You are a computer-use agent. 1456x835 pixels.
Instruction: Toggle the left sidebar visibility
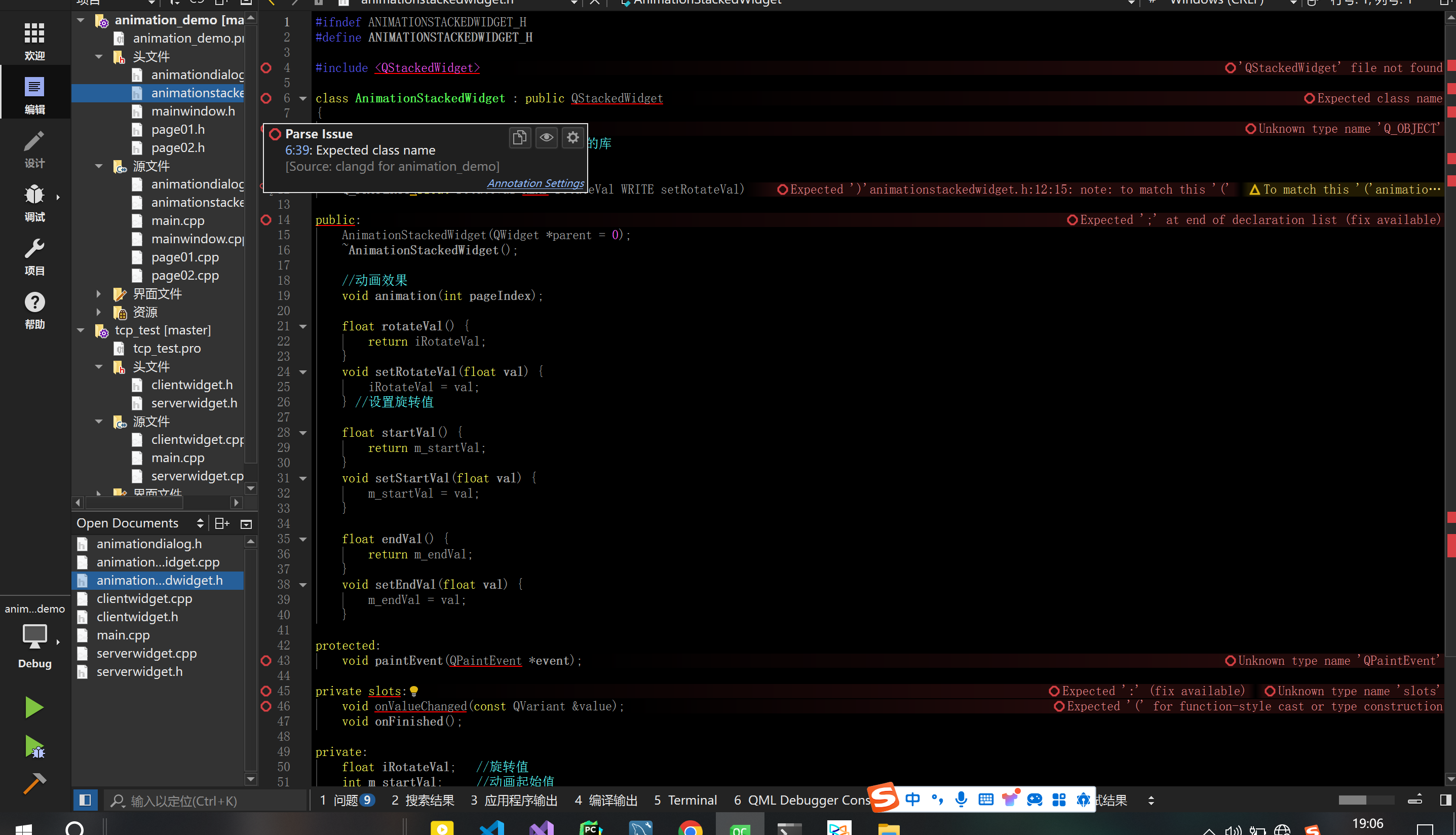[x=85, y=800]
